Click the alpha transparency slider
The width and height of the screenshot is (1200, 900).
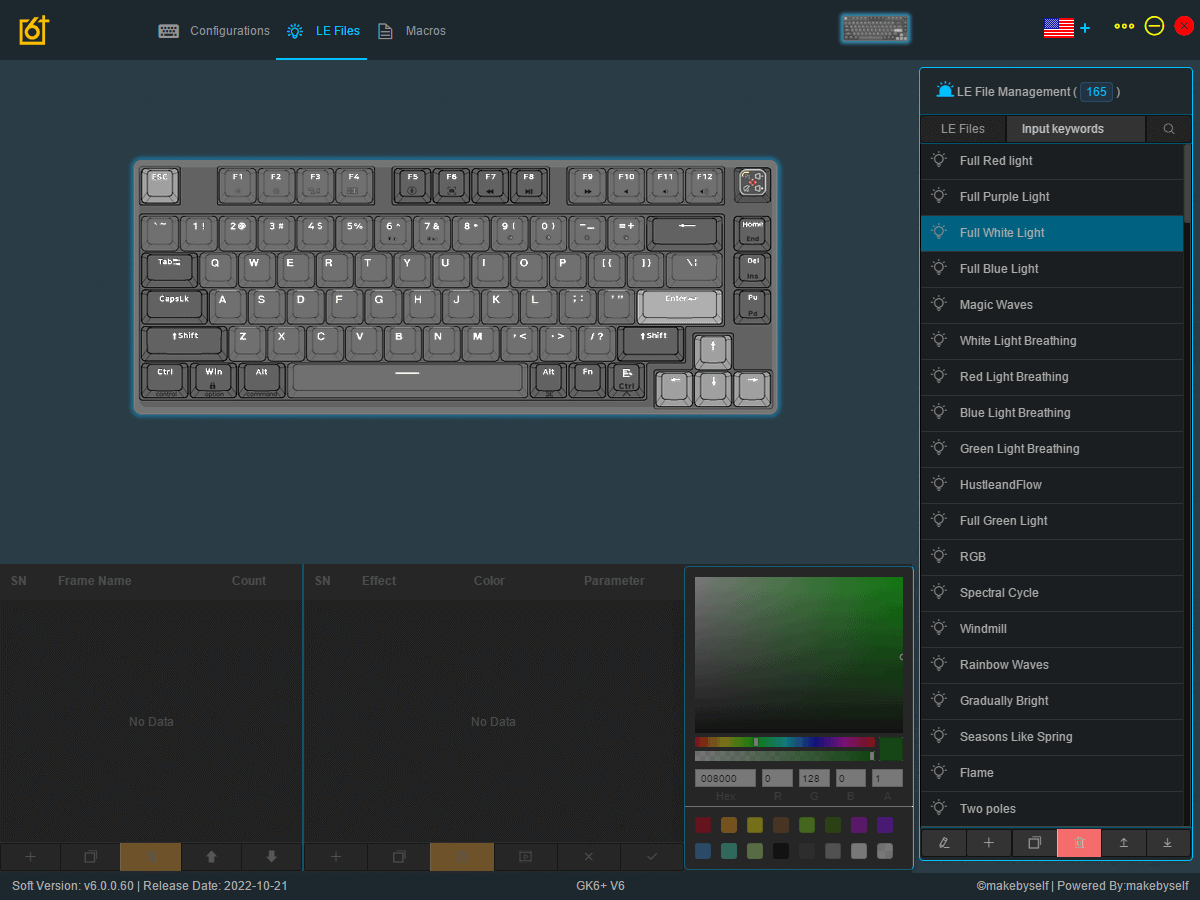(785, 756)
